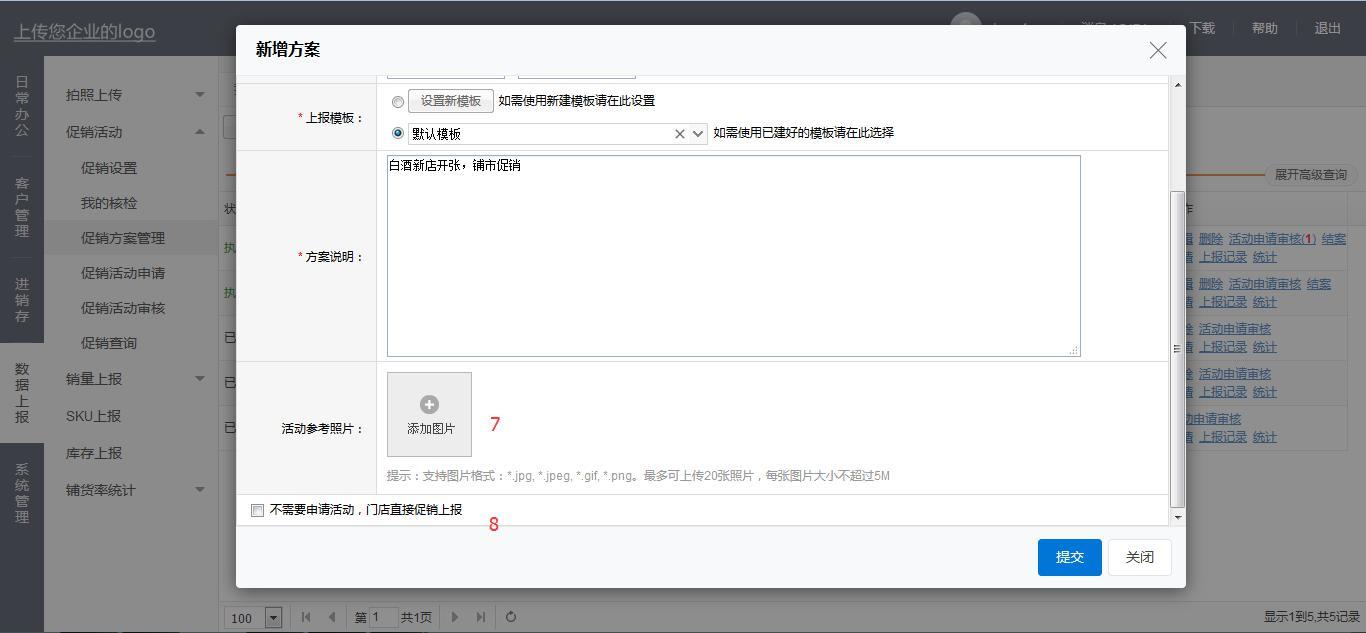Click the refresh icon in pagination bar
Screen dimensions: 1366x633
pos(511,617)
